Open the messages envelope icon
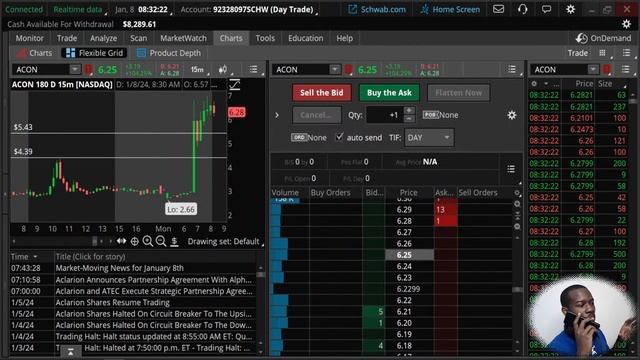The height and width of the screenshot is (360, 640). pyautogui.click(x=498, y=9)
